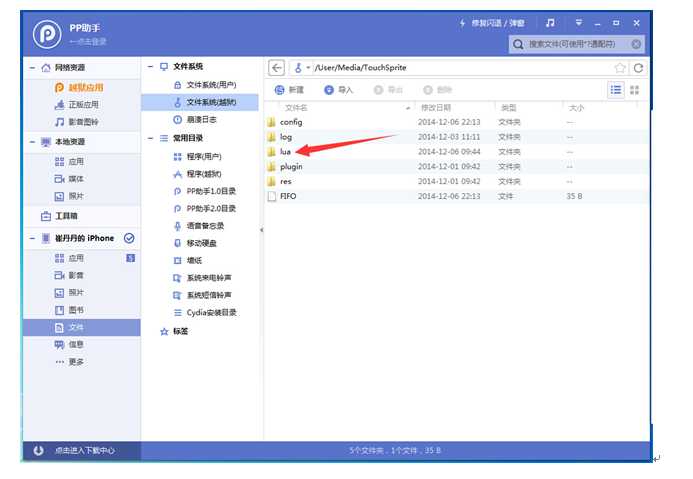Viewport: 693px width, 479px height.
Task: Open 影音 under the iPhone device
Action: pos(69,275)
